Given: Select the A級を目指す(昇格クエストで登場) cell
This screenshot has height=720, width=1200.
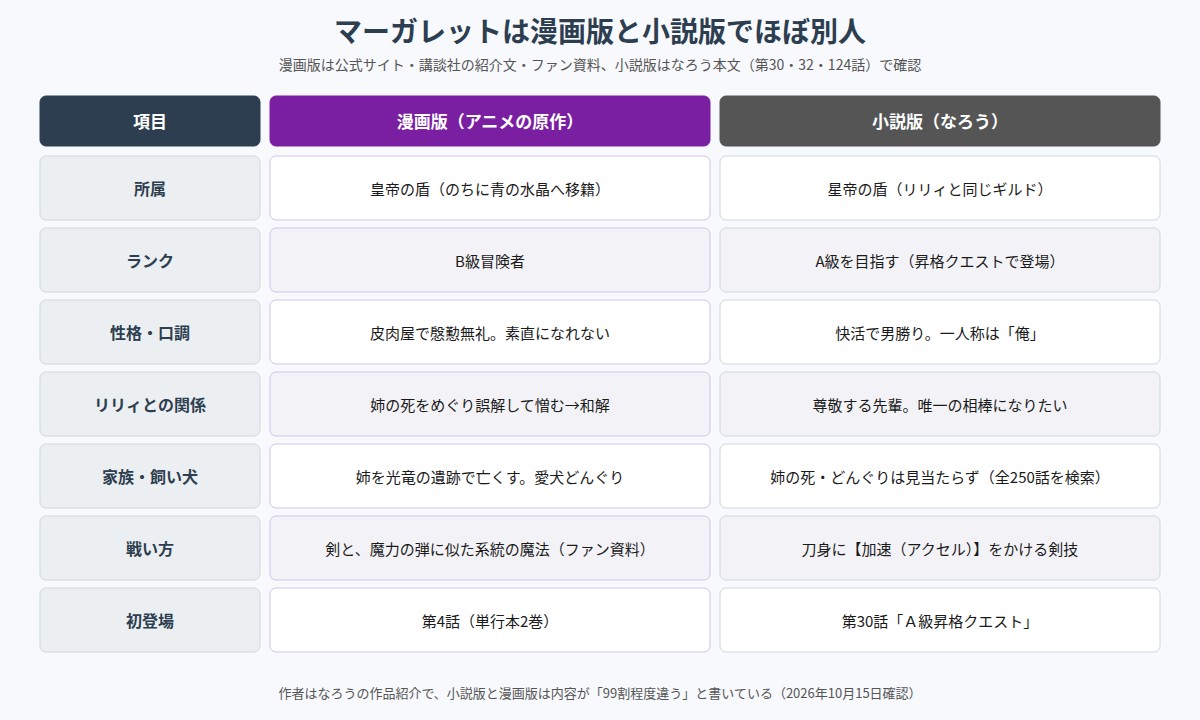Looking at the screenshot, I should [940, 260].
